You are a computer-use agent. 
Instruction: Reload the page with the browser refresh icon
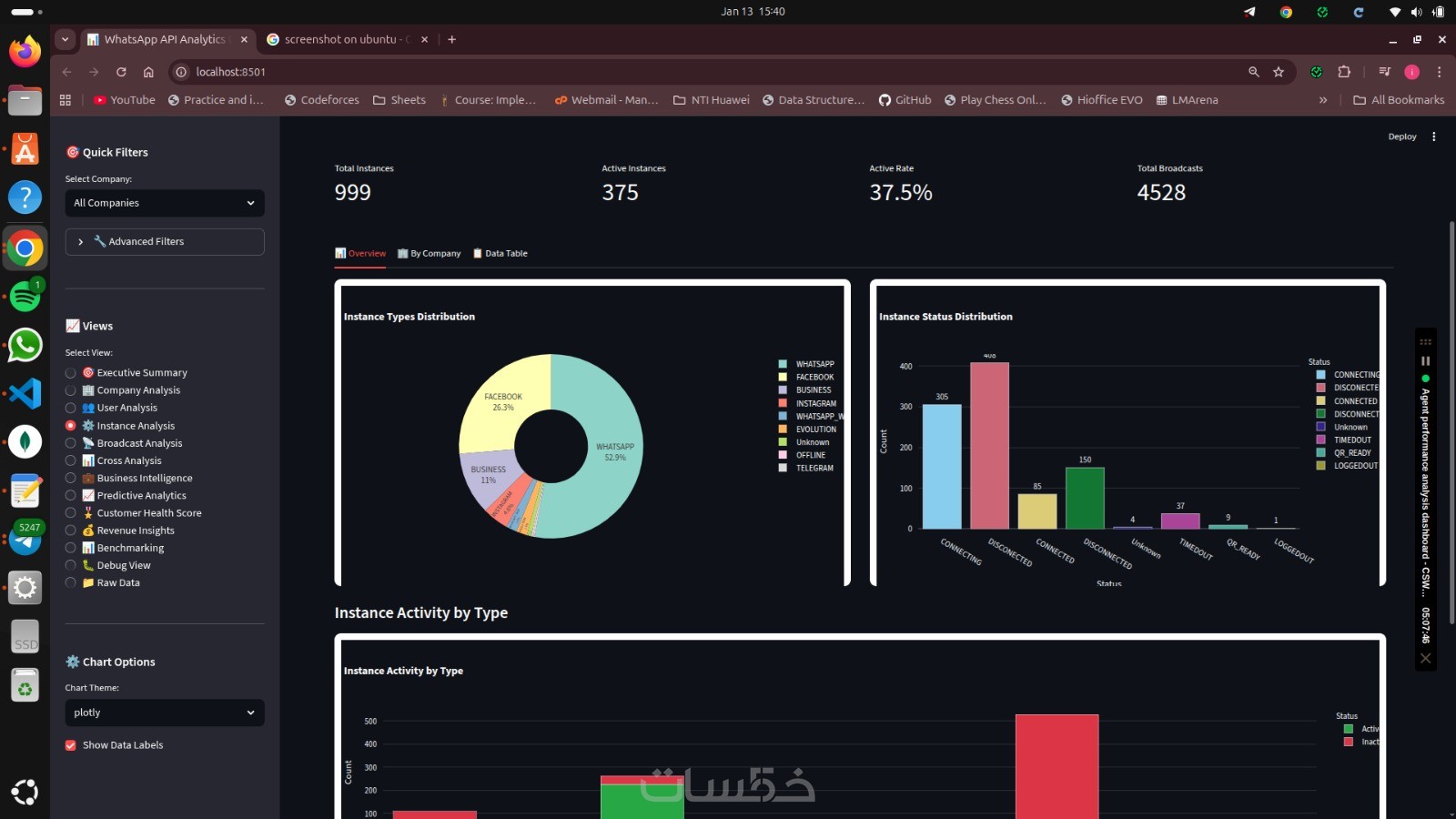pos(121,72)
